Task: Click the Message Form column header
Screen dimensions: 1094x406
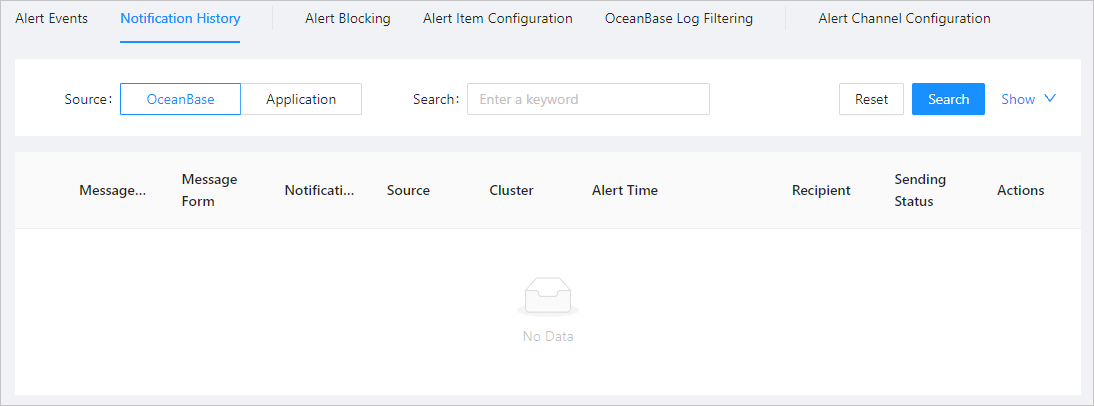Action: pyautogui.click(x=209, y=190)
